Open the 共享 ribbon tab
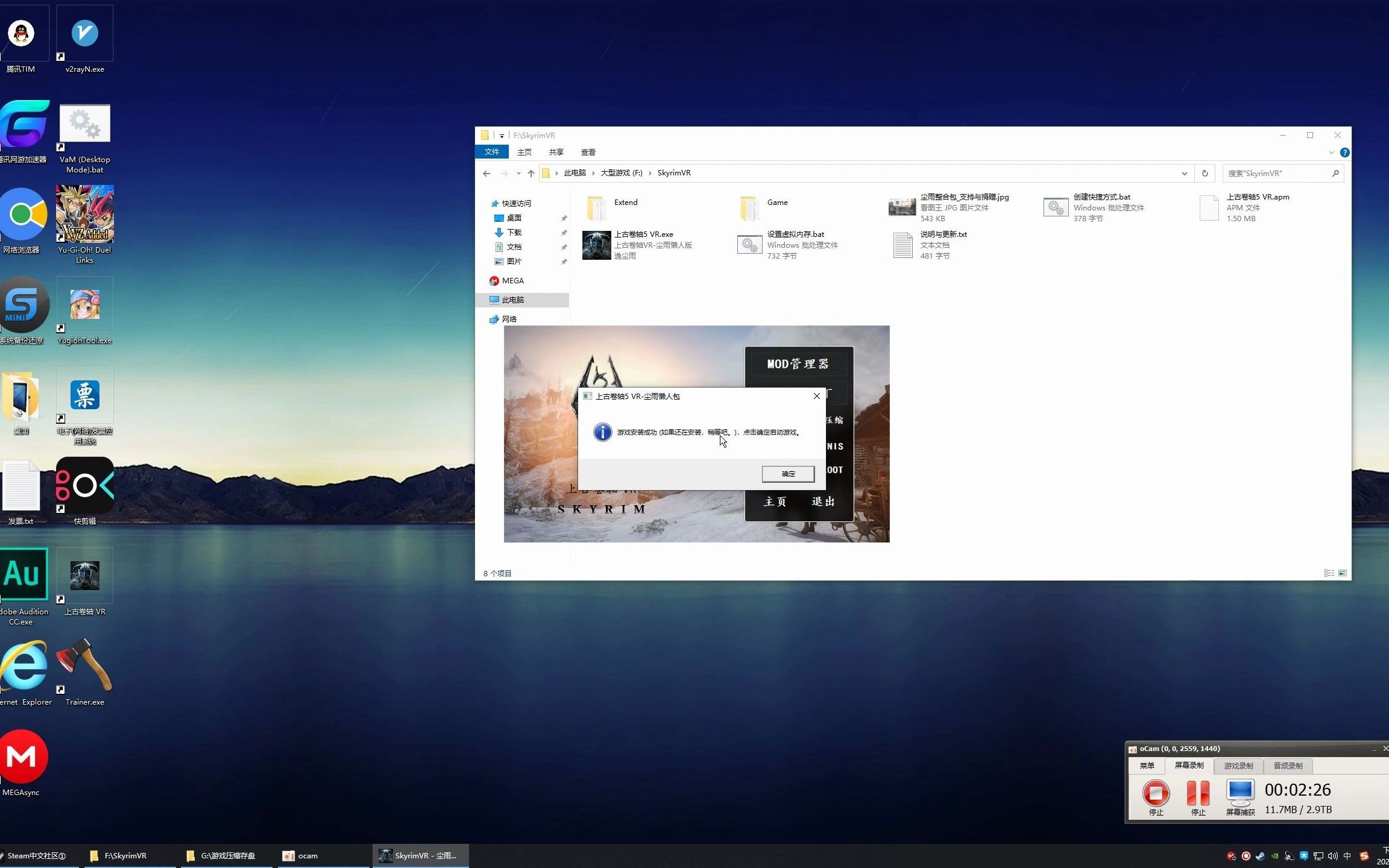The height and width of the screenshot is (868, 1389). coord(556,153)
